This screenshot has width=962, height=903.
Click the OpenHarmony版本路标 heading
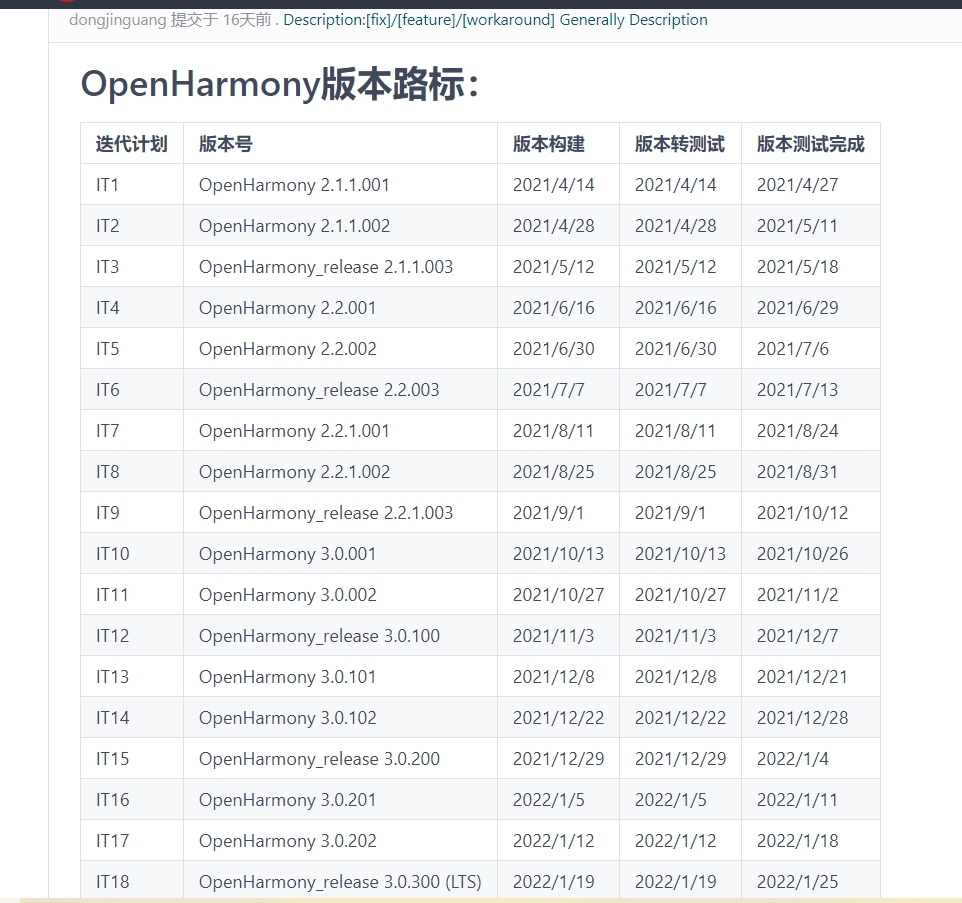(x=280, y=85)
